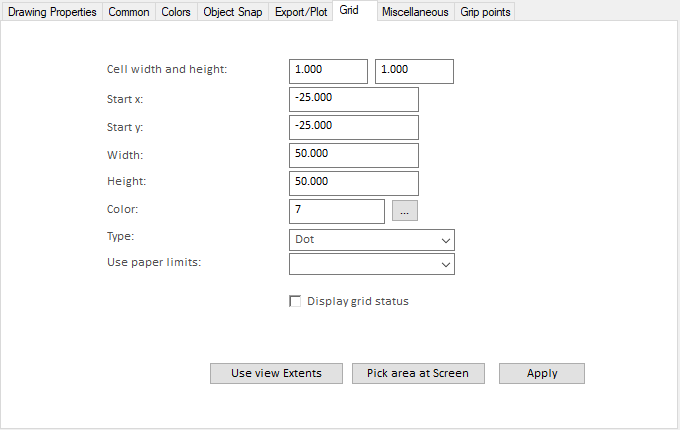Expand the grid Type dropdown

[371, 240]
